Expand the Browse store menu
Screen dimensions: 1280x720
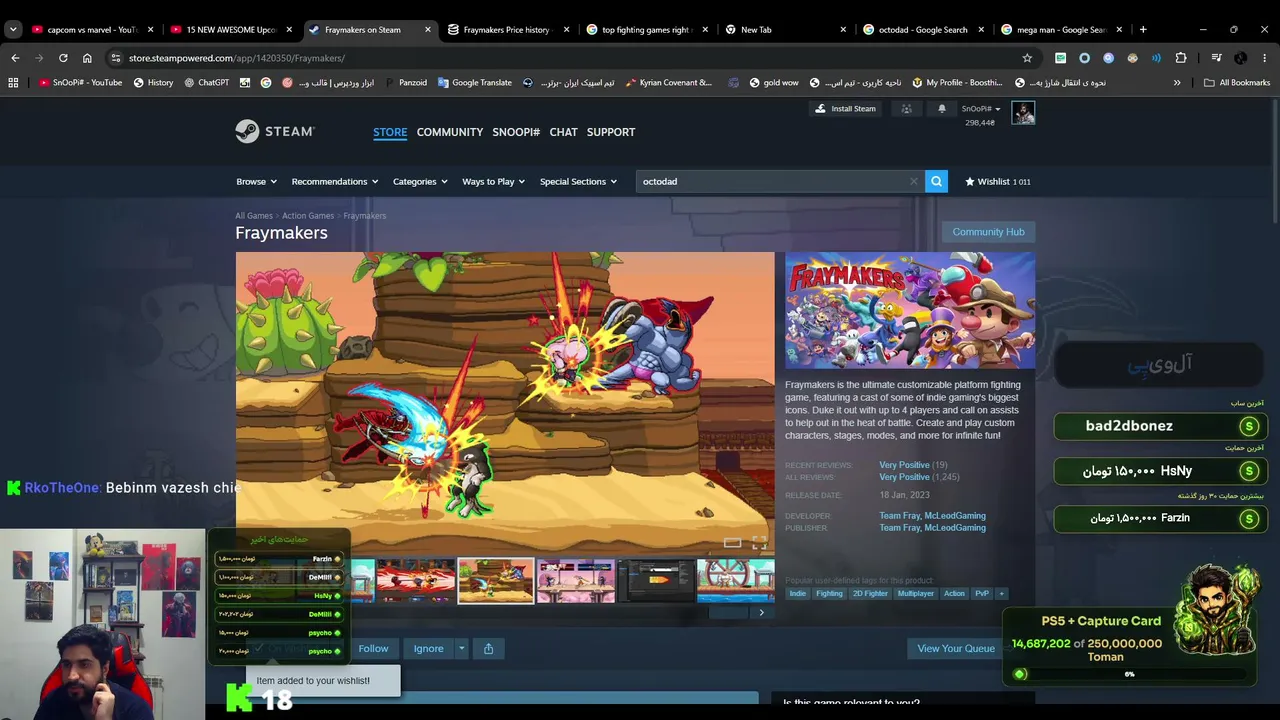pyautogui.click(x=256, y=181)
